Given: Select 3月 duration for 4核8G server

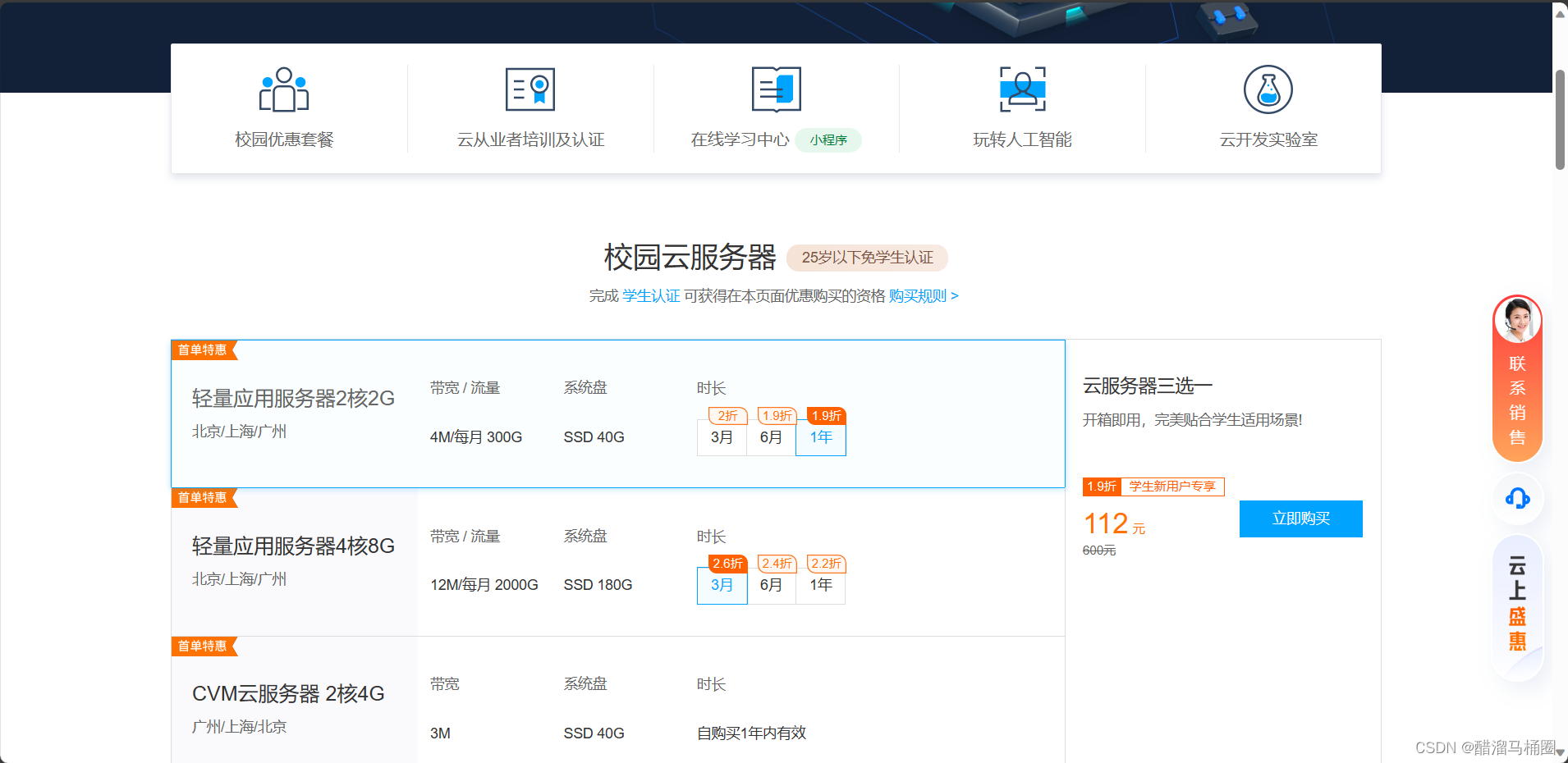Looking at the screenshot, I should coord(722,585).
